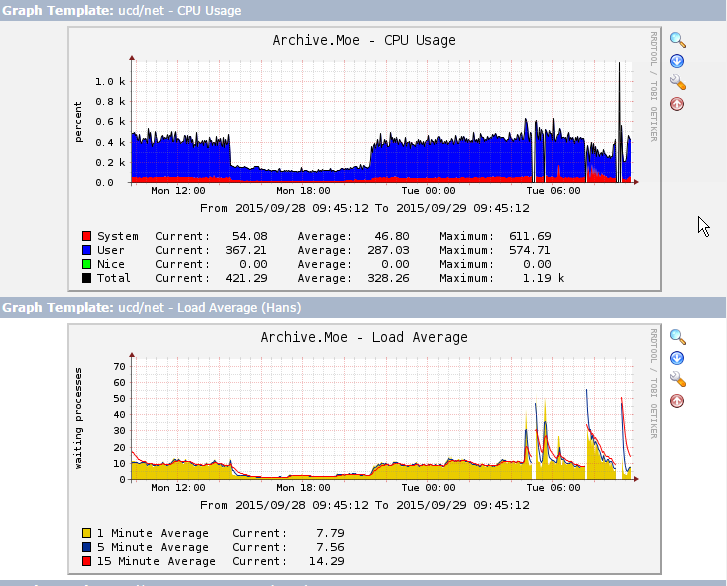The image size is (727, 586).
Task: Click the black Total legend swatch
Action: coord(86,278)
